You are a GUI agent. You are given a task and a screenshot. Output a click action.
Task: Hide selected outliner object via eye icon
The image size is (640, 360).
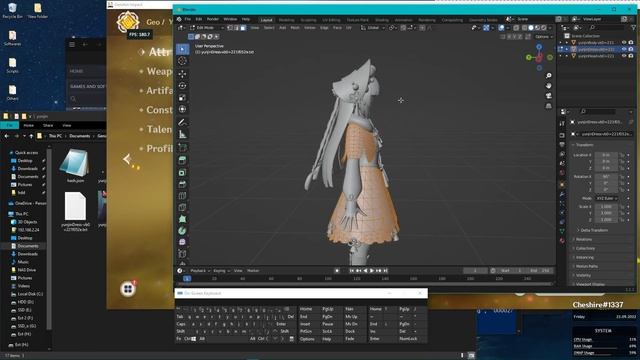coord(624,49)
